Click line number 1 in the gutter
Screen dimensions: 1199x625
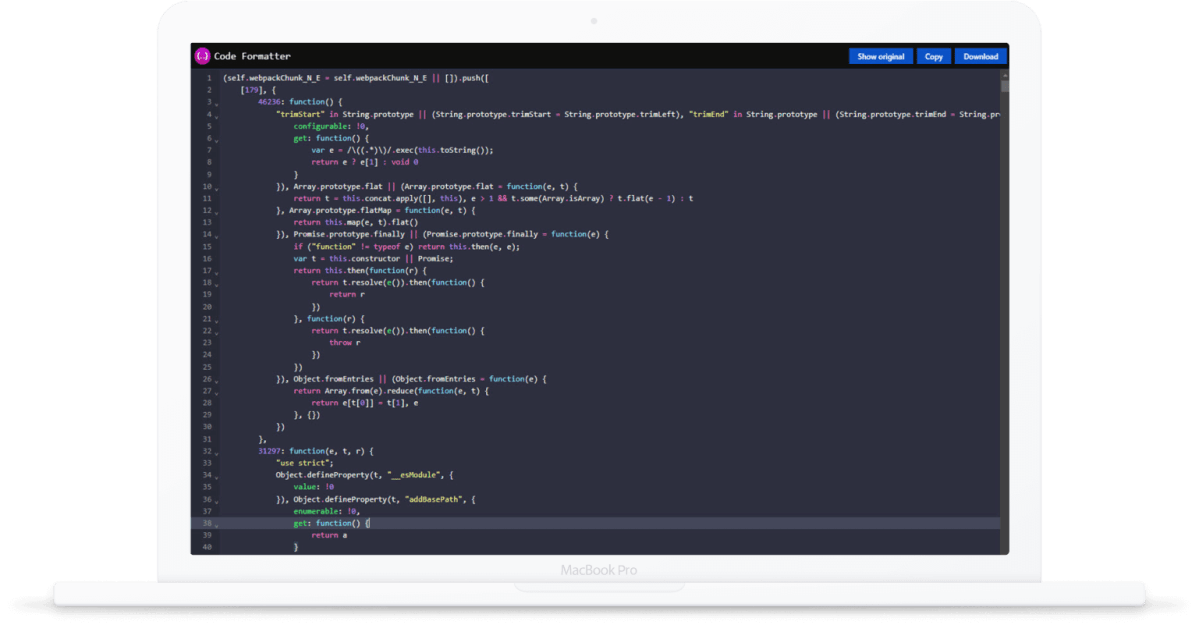tap(208, 78)
